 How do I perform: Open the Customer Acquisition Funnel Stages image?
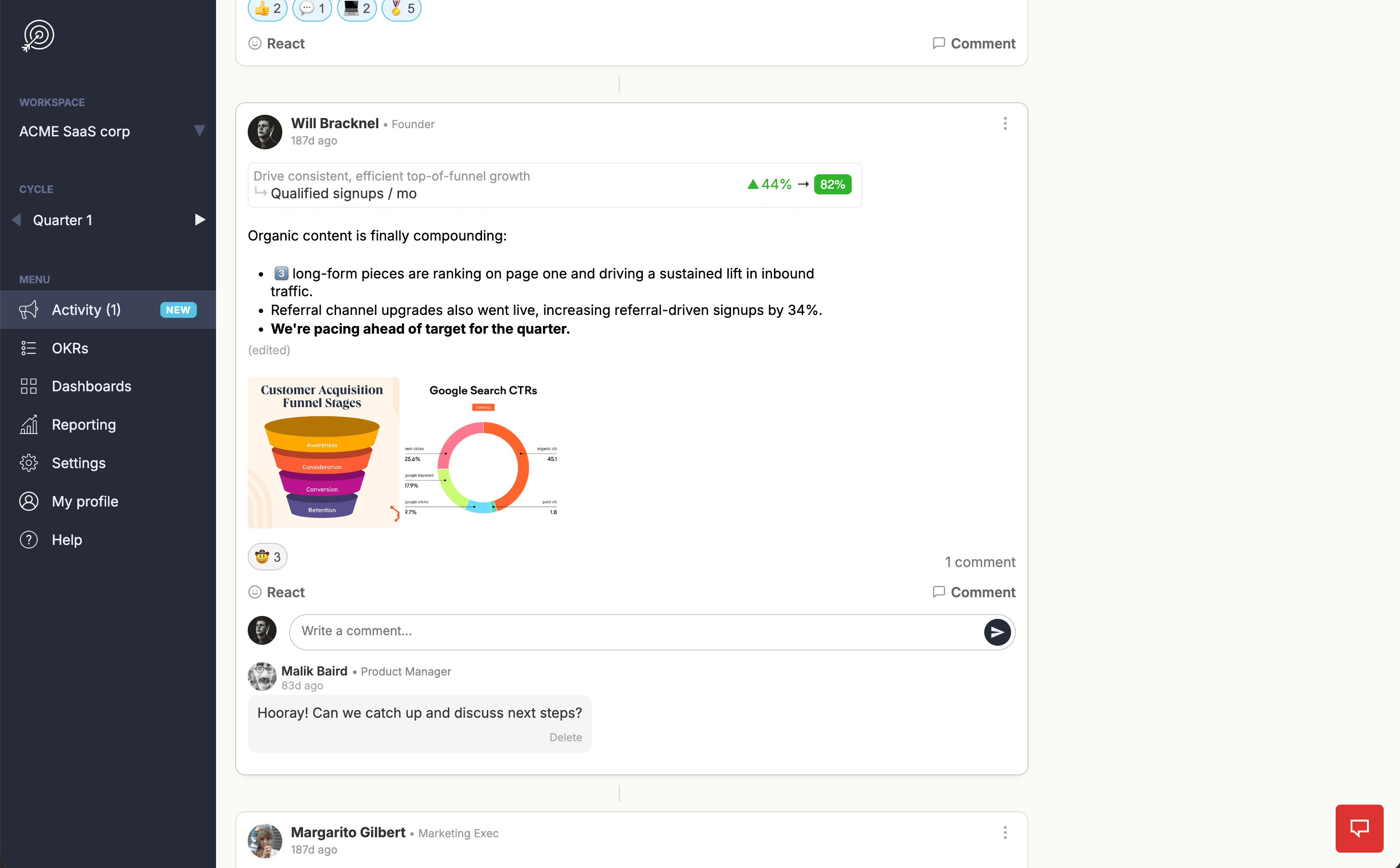click(323, 453)
